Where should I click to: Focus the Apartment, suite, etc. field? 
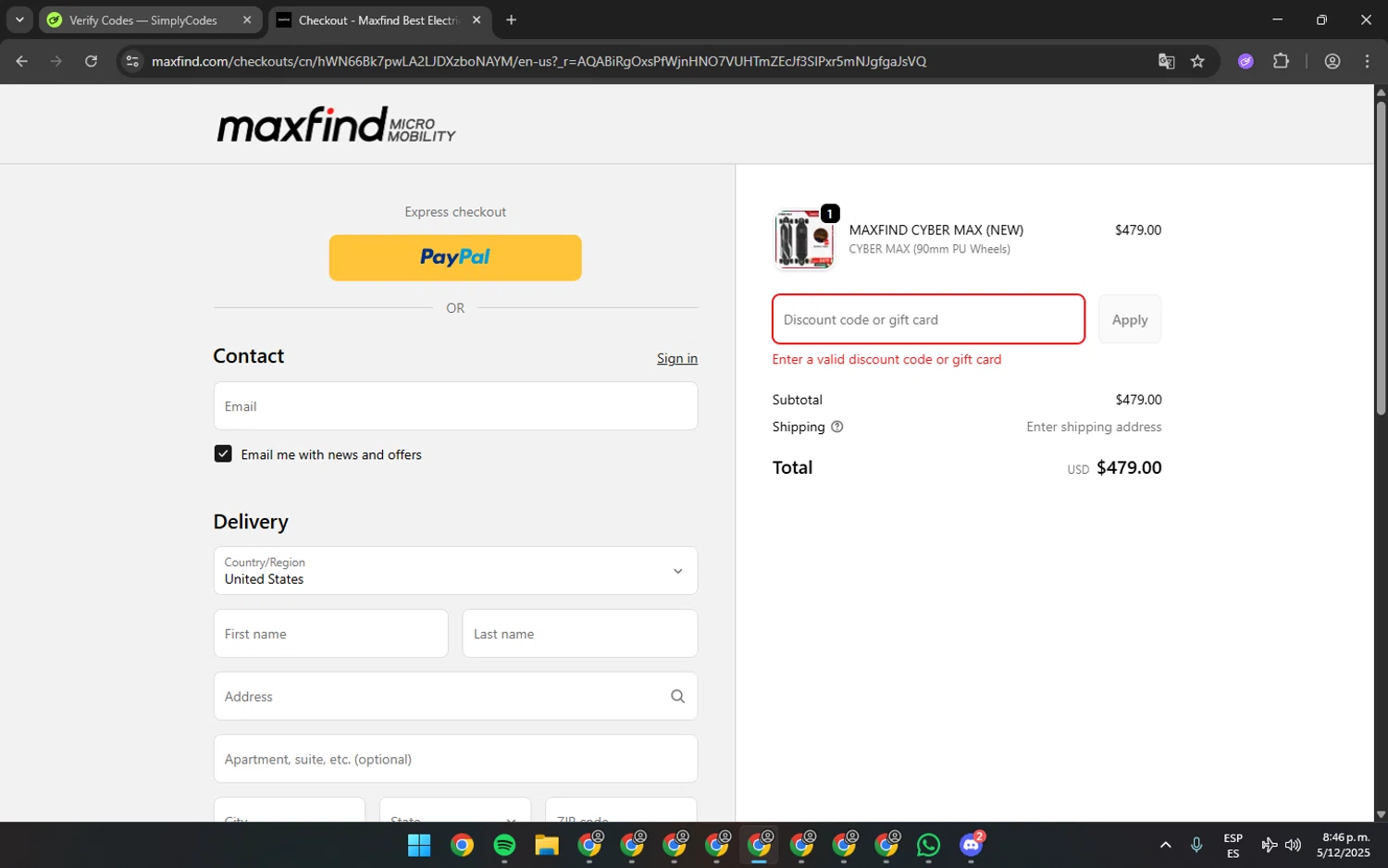tap(455, 759)
